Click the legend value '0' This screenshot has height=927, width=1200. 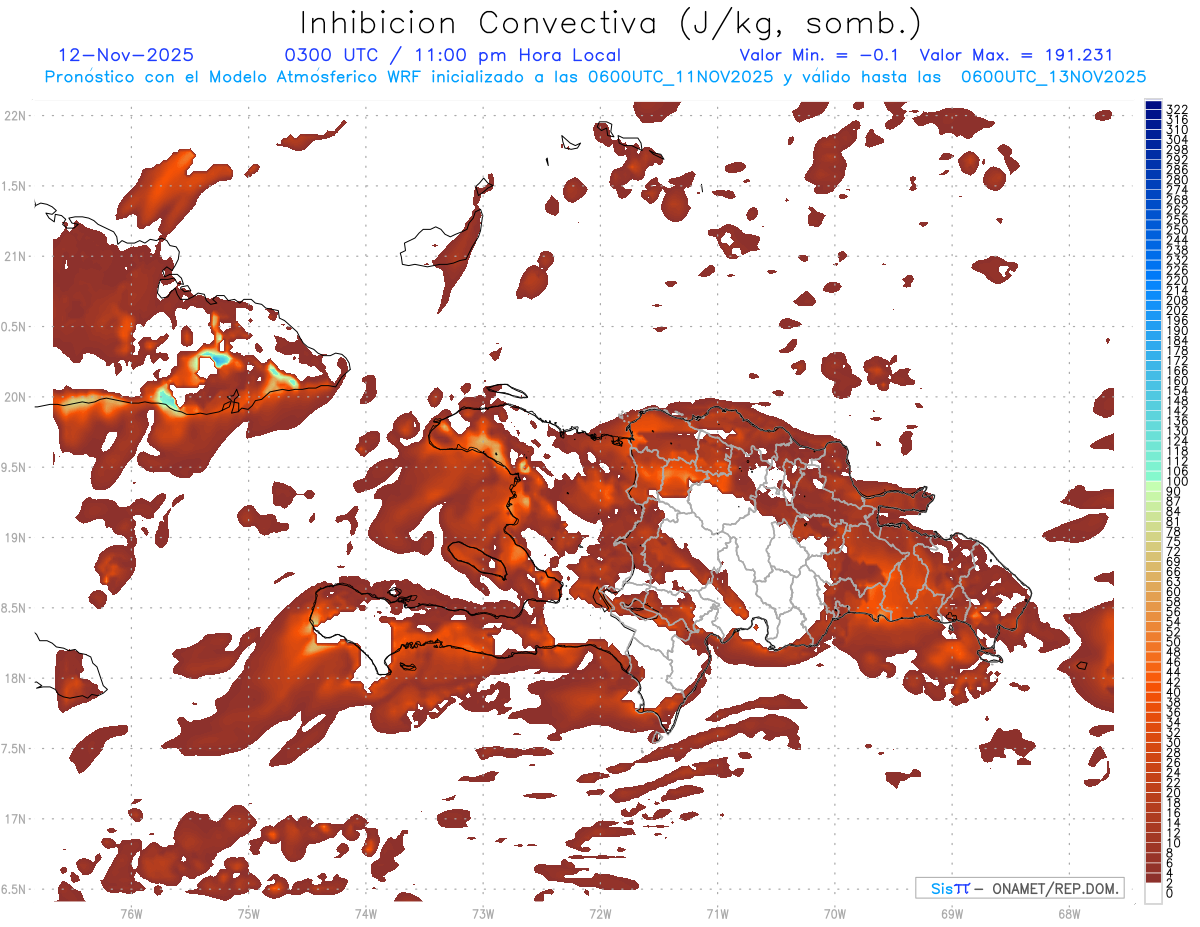1170,893
